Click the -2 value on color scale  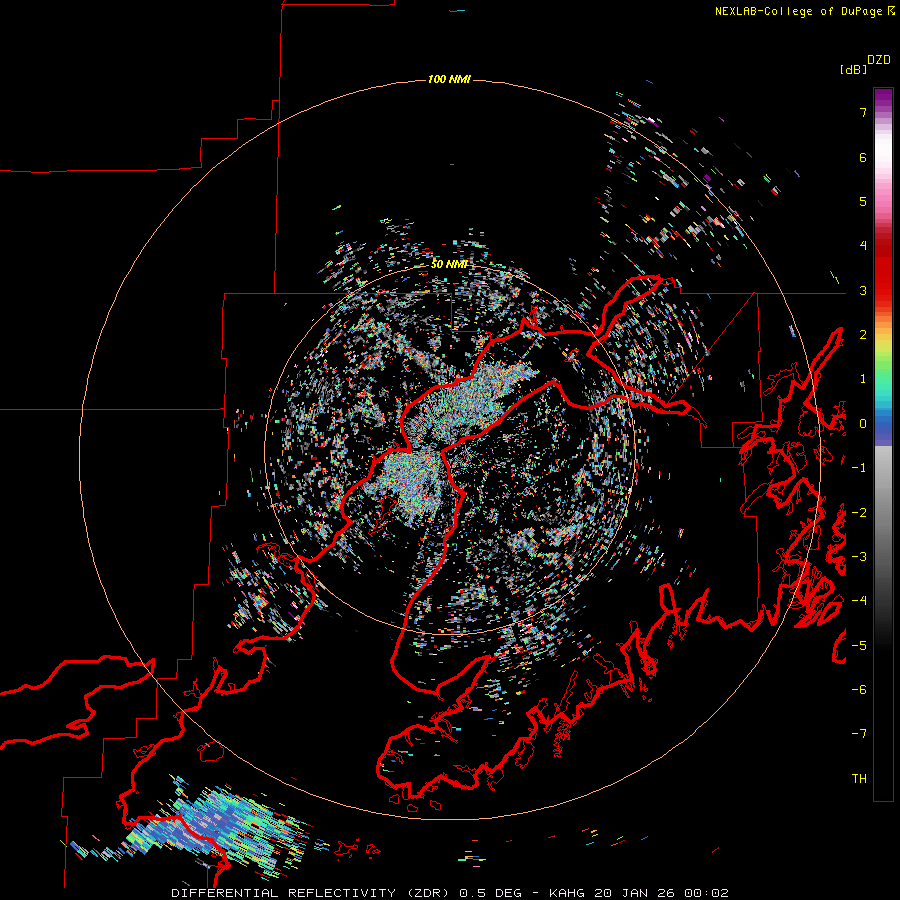click(x=859, y=513)
